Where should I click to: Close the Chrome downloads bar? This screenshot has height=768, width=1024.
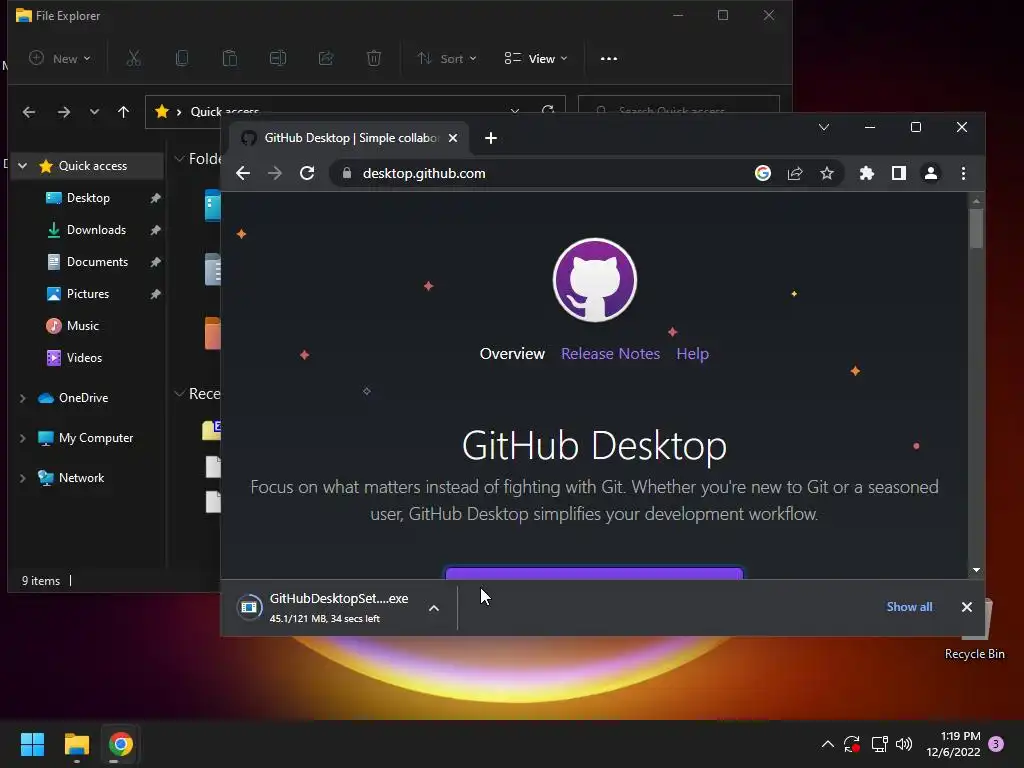tap(967, 607)
